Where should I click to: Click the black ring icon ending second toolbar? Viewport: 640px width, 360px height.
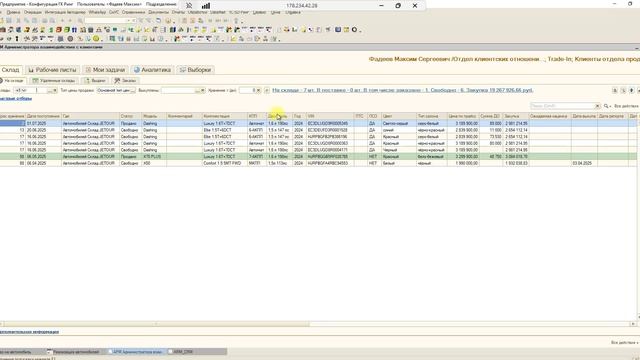(354, 30)
